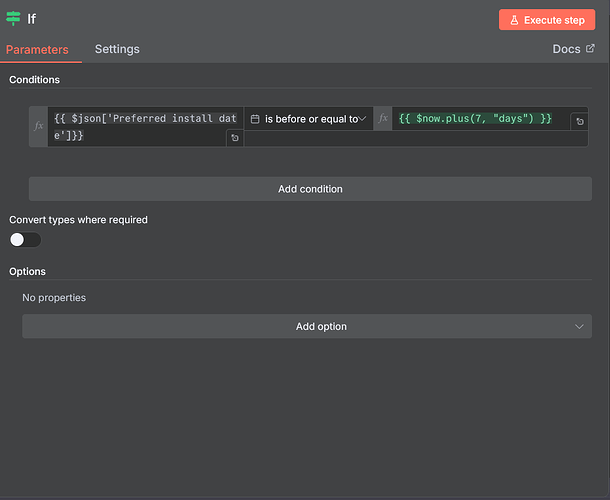Click the small icon right of the $now.plus expression

point(579,121)
